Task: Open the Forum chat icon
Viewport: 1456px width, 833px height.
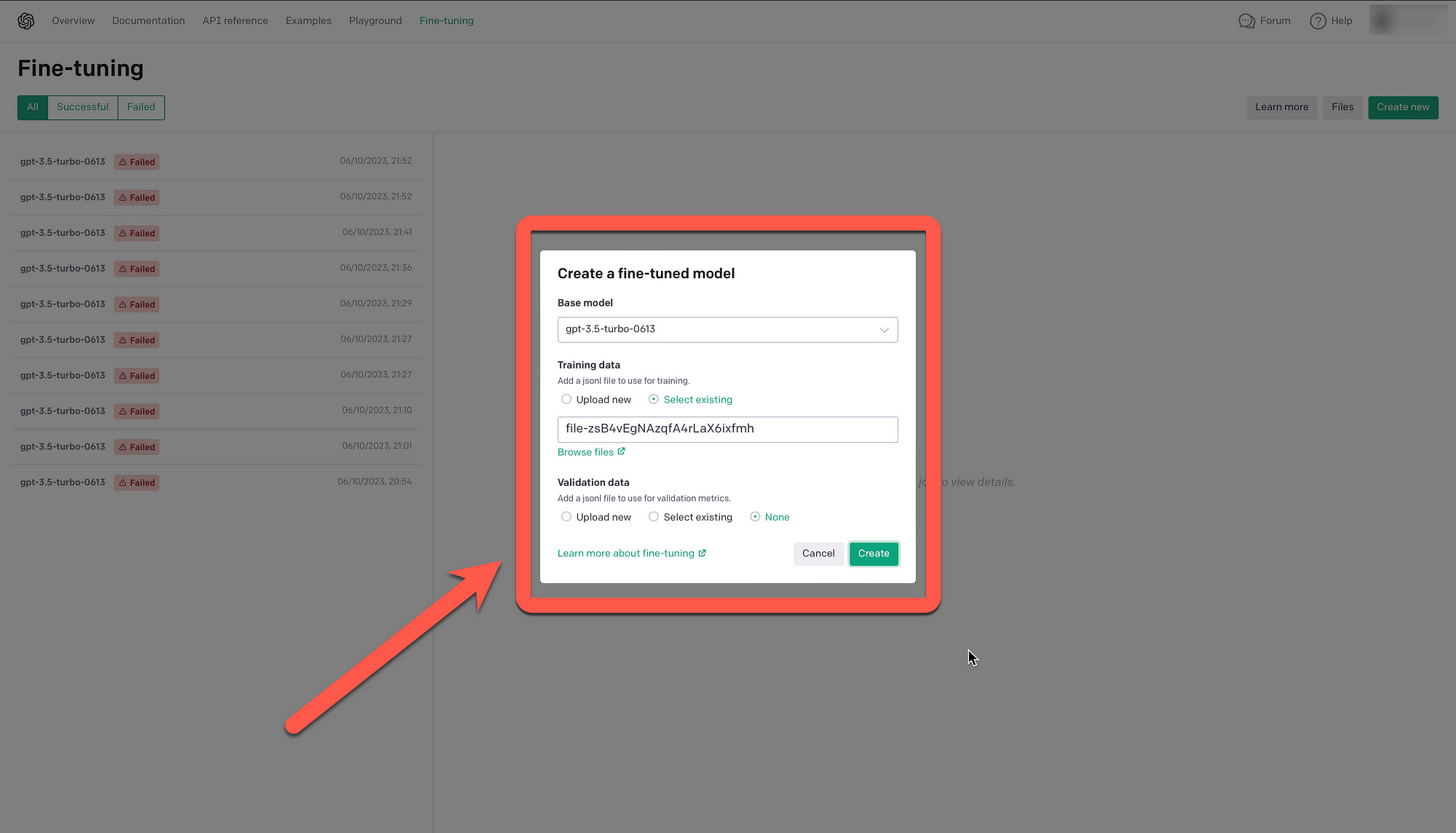Action: pos(1246,21)
